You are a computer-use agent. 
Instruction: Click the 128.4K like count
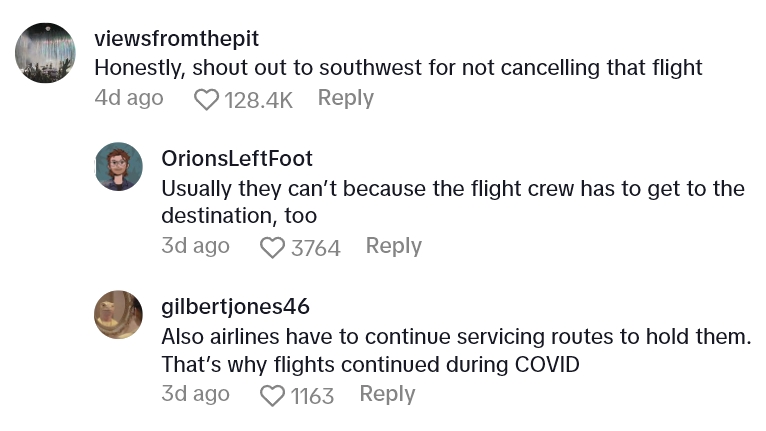[259, 99]
